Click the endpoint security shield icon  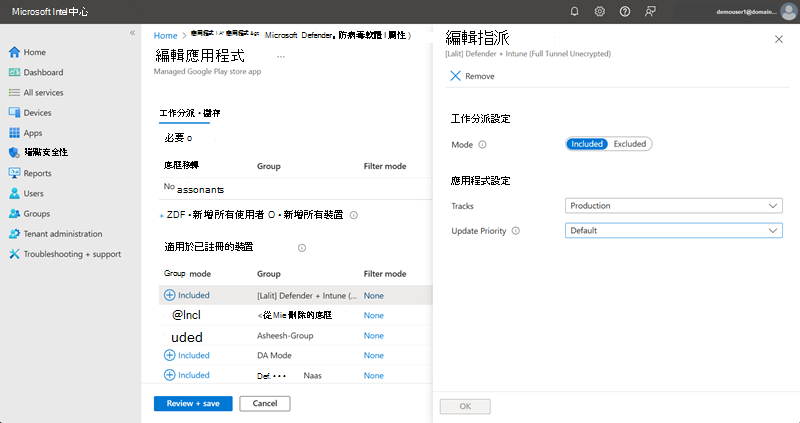point(14,153)
